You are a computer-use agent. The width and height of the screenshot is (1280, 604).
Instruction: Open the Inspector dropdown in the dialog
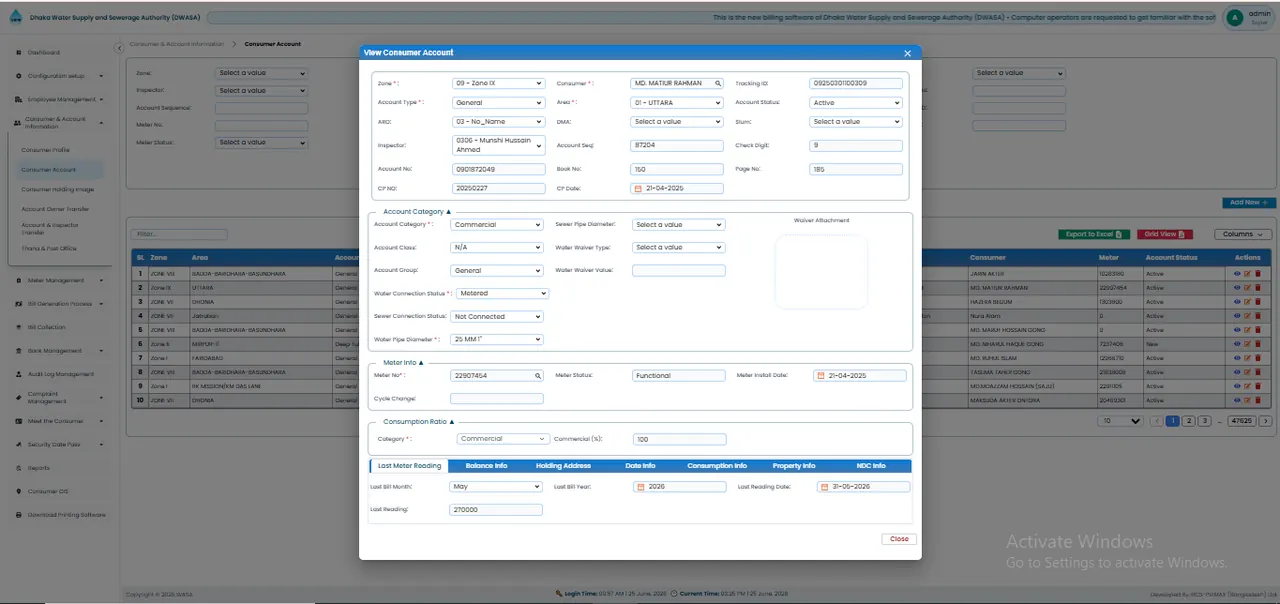click(498, 146)
